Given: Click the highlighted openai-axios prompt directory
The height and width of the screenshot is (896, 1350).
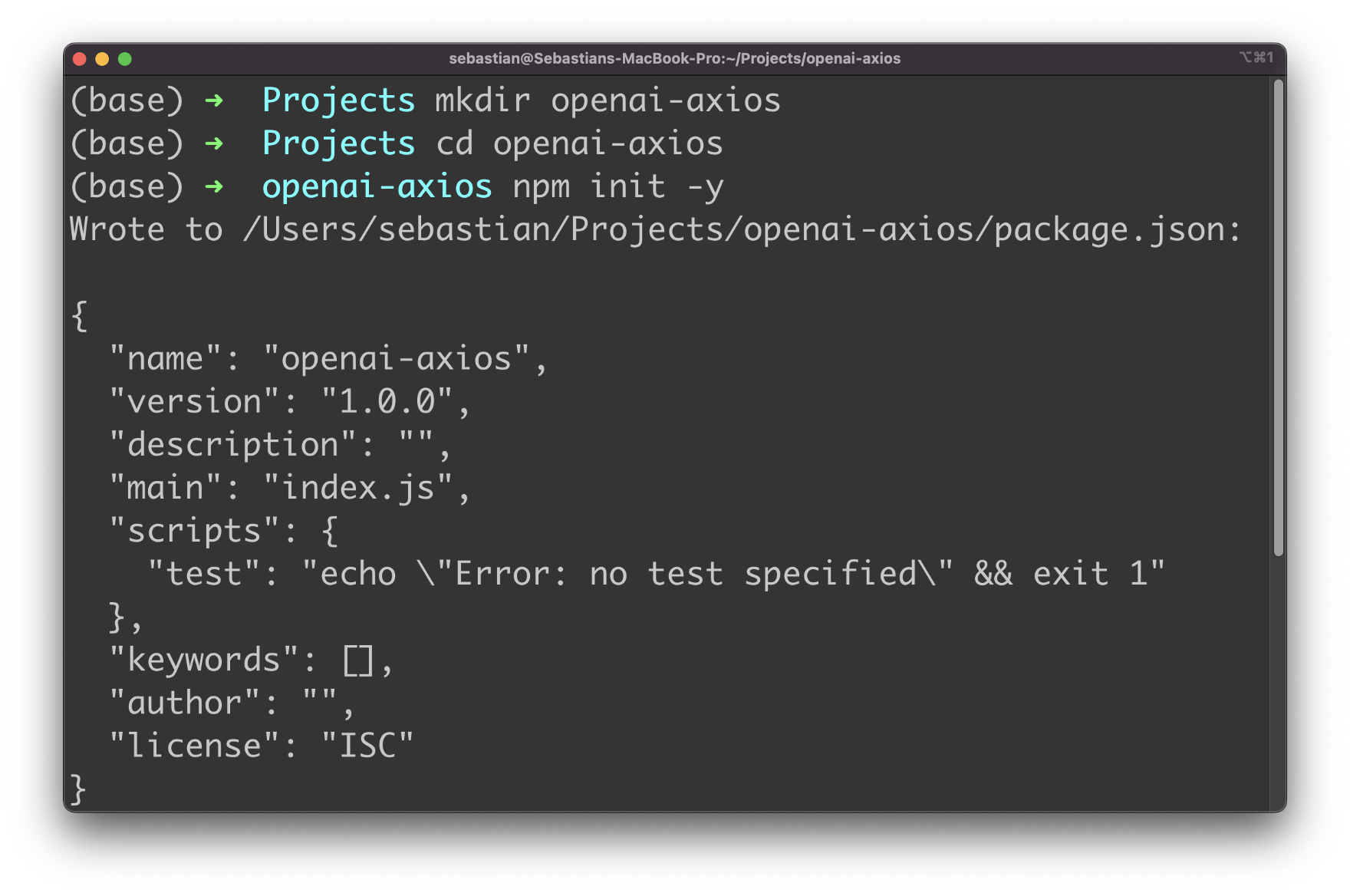Looking at the screenshot, I should click(377, 186).
